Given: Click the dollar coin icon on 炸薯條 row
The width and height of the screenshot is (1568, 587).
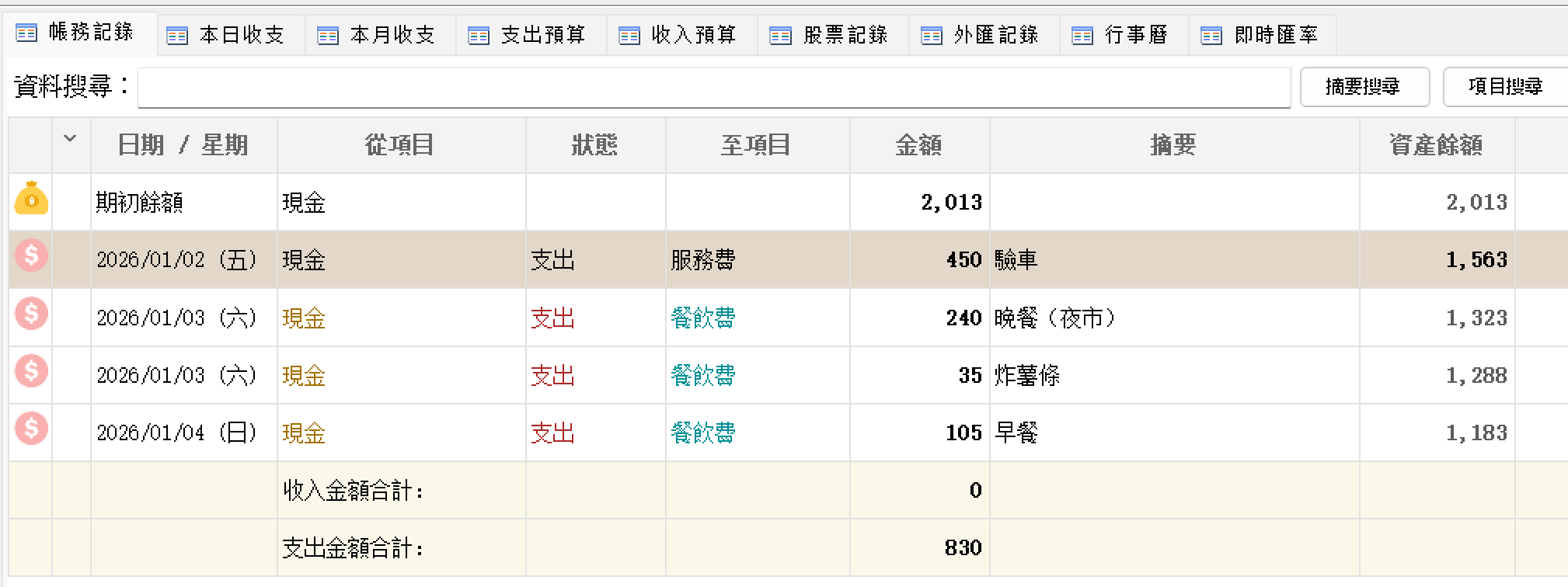Looking at the screenshot, I should point(31,371).
